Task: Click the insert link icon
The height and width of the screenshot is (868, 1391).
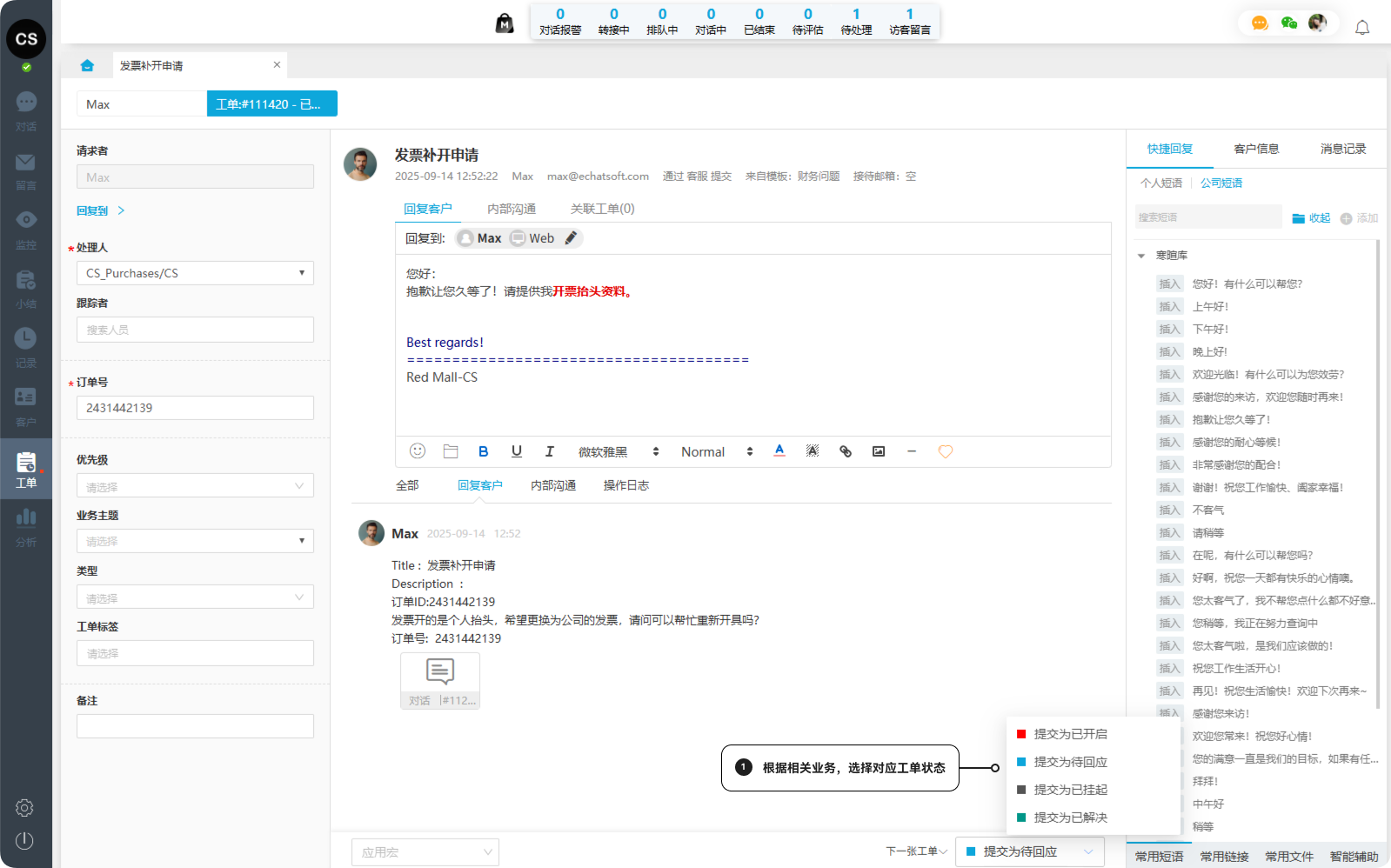Action: pos(846,451)
